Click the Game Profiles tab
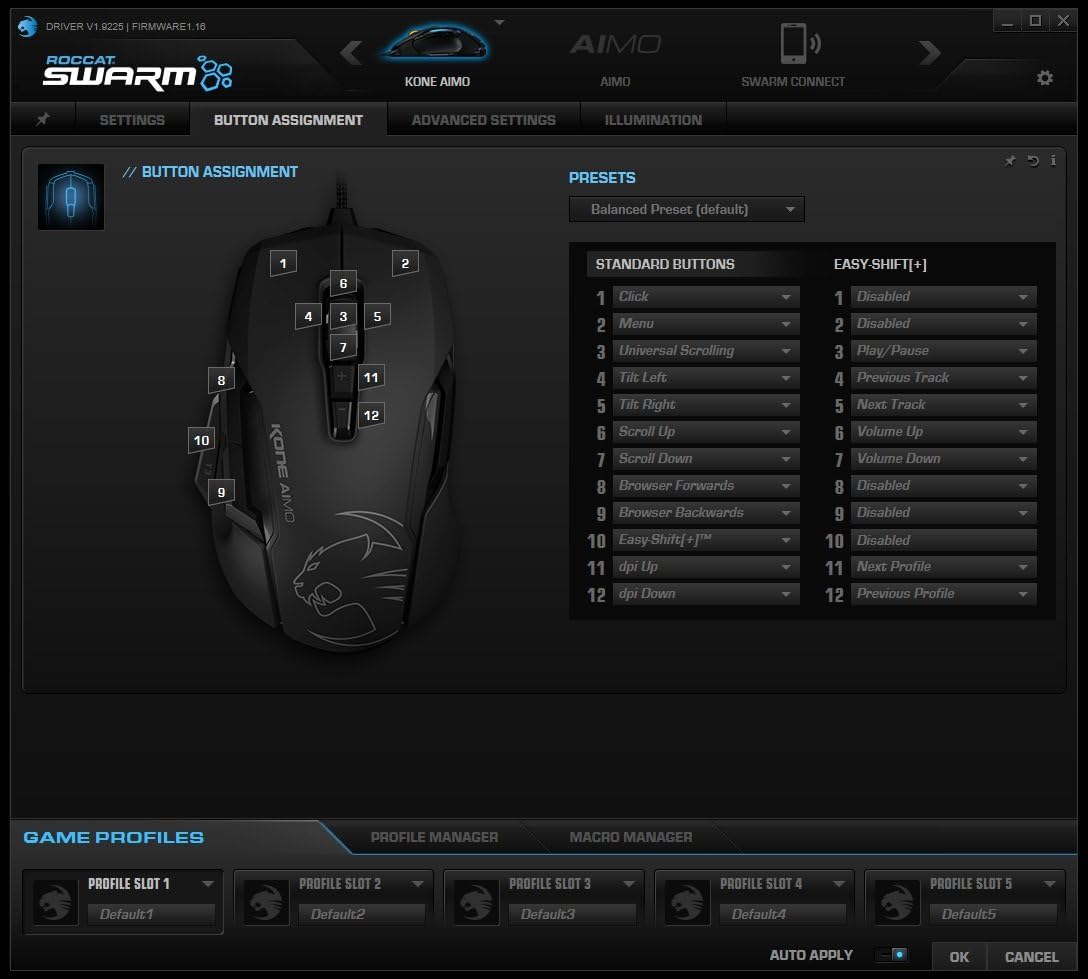 click(x=114, y=837)
